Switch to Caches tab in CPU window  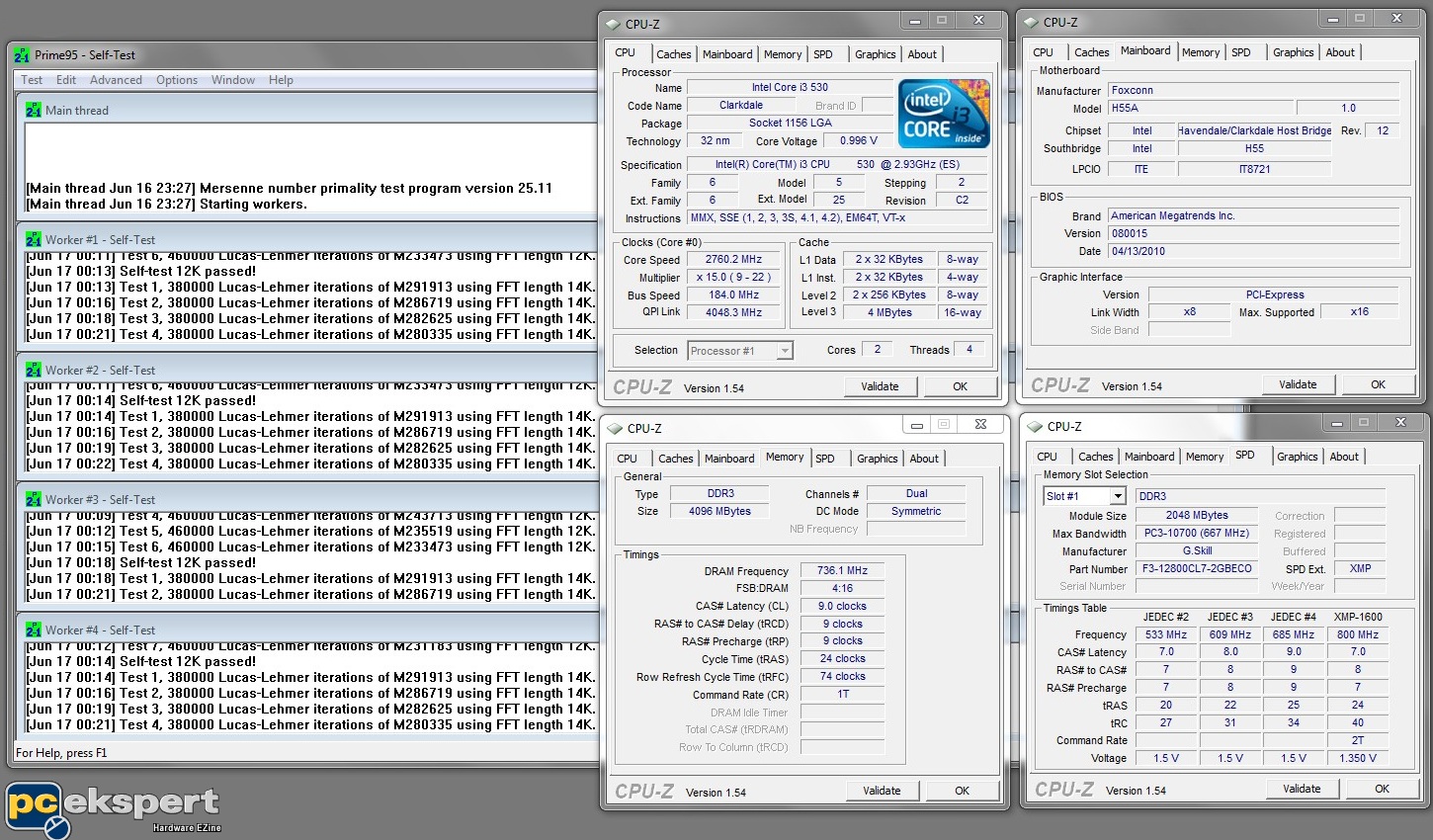(674, 54)
